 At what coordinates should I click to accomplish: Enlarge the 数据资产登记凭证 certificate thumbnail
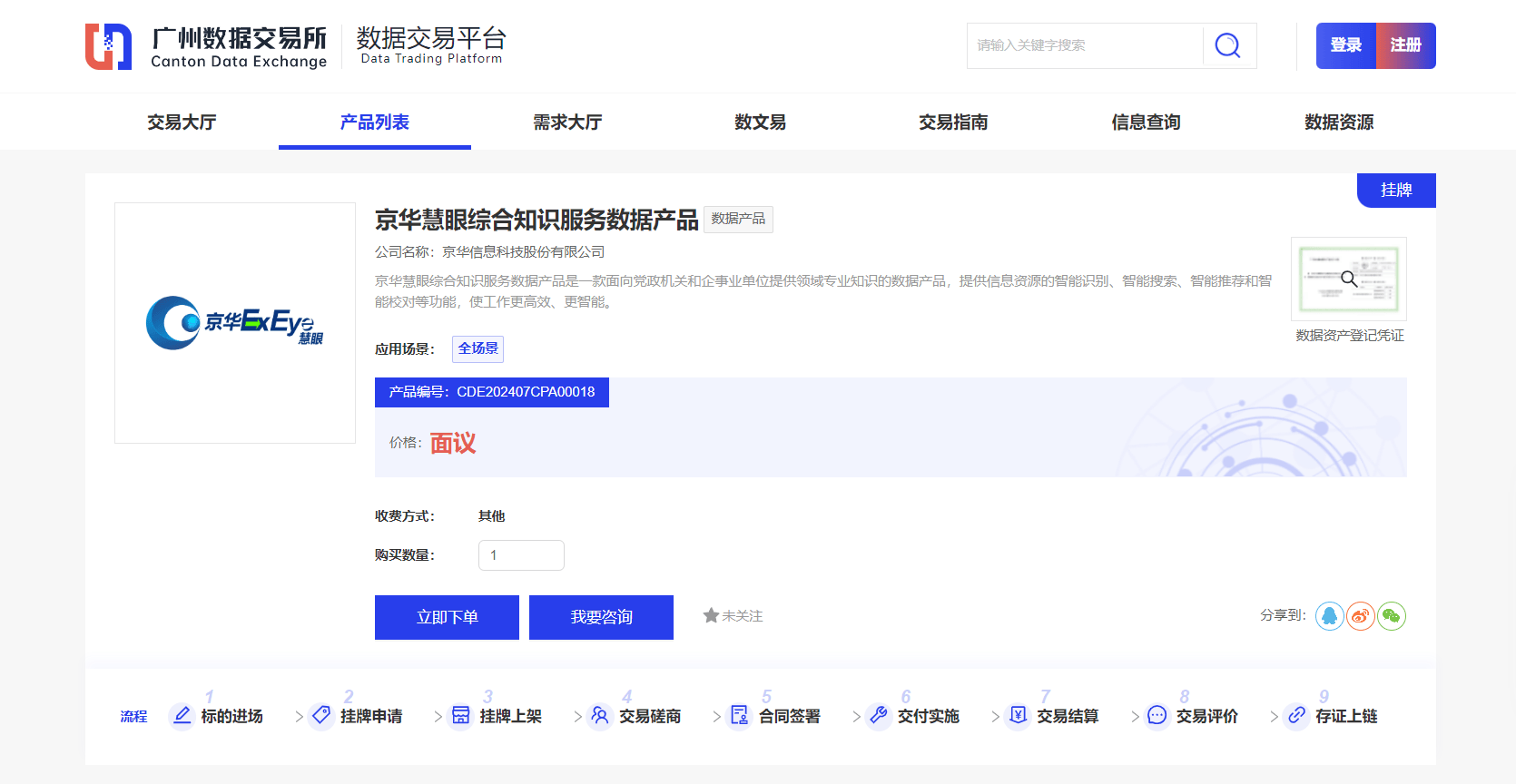[1349, 279]
